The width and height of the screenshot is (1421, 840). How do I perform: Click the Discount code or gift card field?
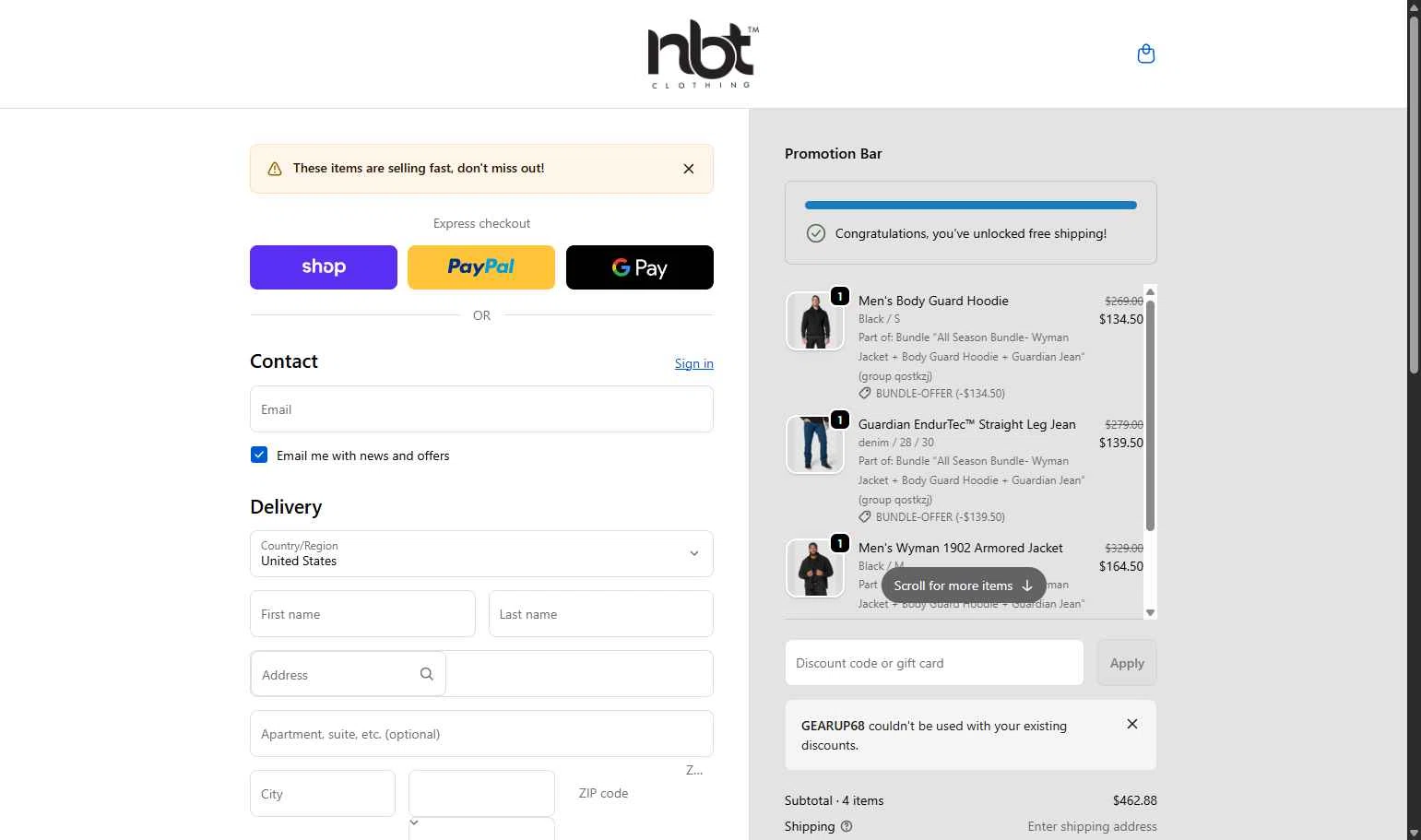coord(934,663)
